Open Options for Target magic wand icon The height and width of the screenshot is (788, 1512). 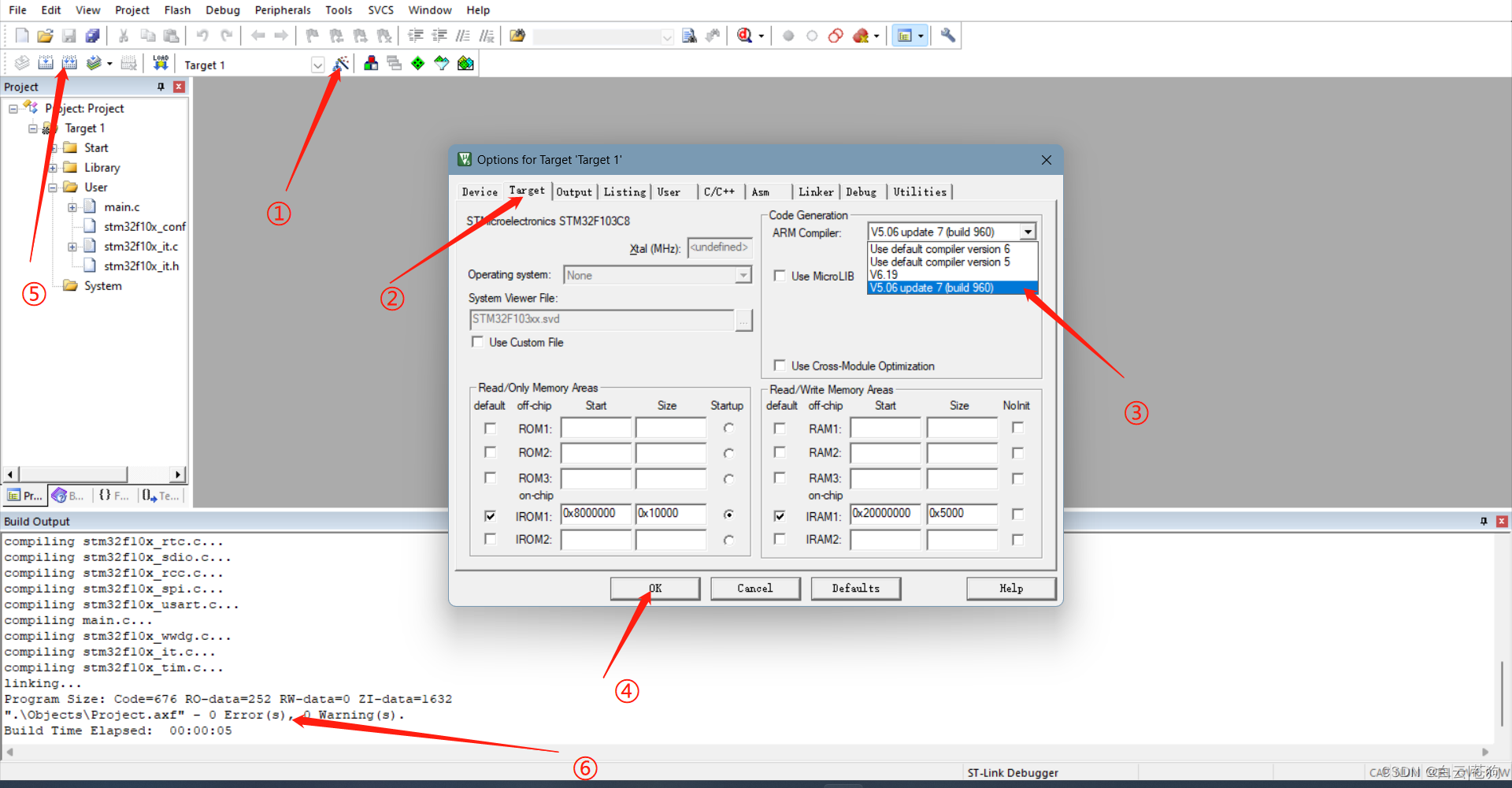click(x=341, y=63)
